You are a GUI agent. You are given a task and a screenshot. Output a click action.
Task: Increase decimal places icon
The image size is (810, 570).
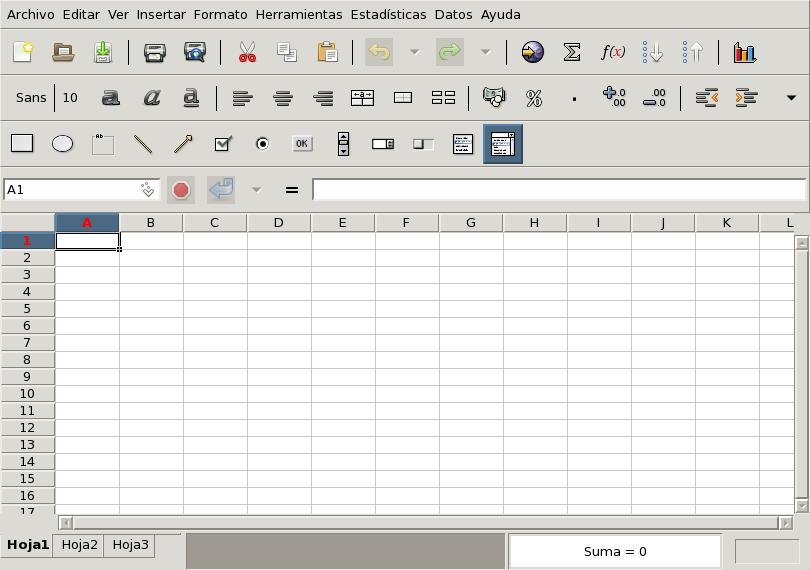(614, 97)
